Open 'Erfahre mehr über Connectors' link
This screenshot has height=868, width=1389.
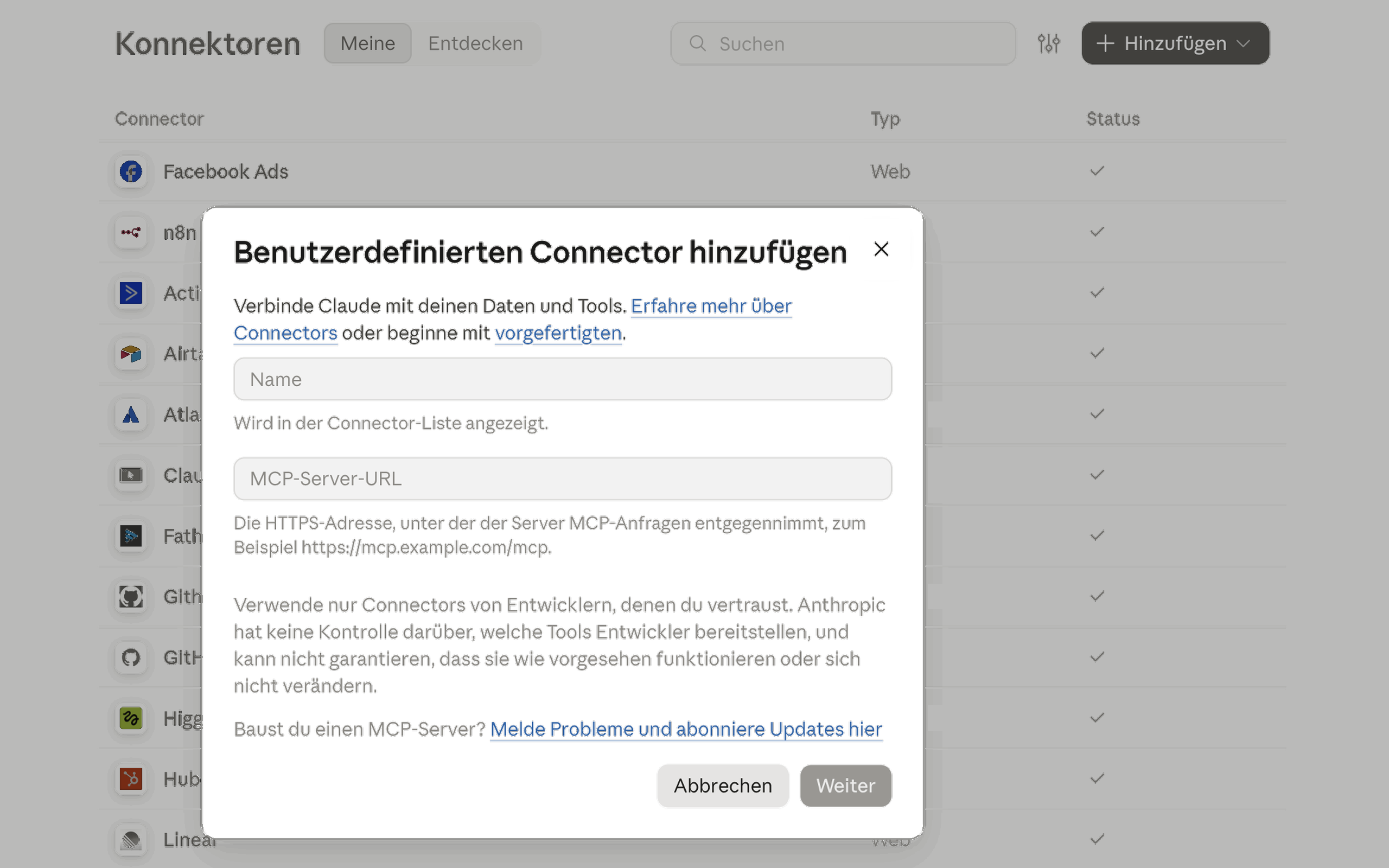pyautogui.click(x=711, y=306)
